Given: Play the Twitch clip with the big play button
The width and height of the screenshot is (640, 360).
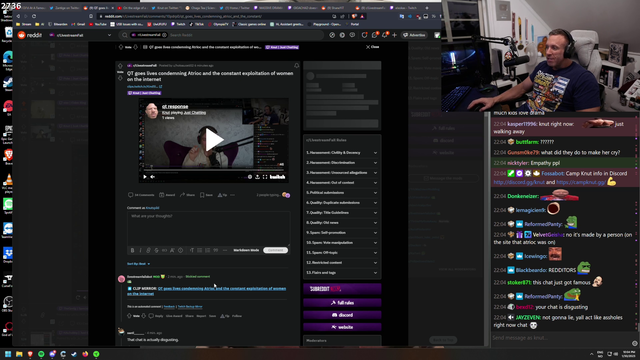Looking at the screenshot, I should [214, 140].
